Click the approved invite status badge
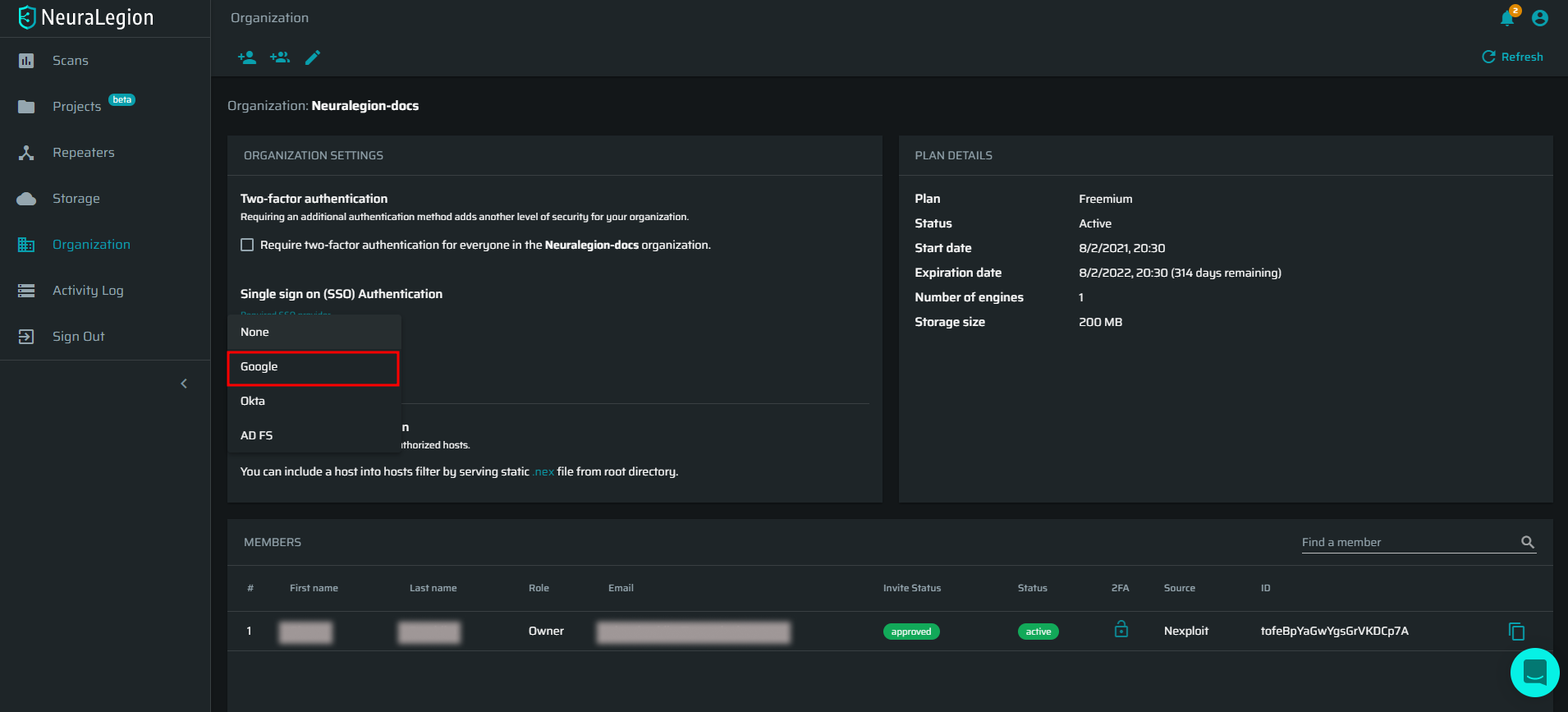This screenshot has width=1568, height=712. point(911,632)
